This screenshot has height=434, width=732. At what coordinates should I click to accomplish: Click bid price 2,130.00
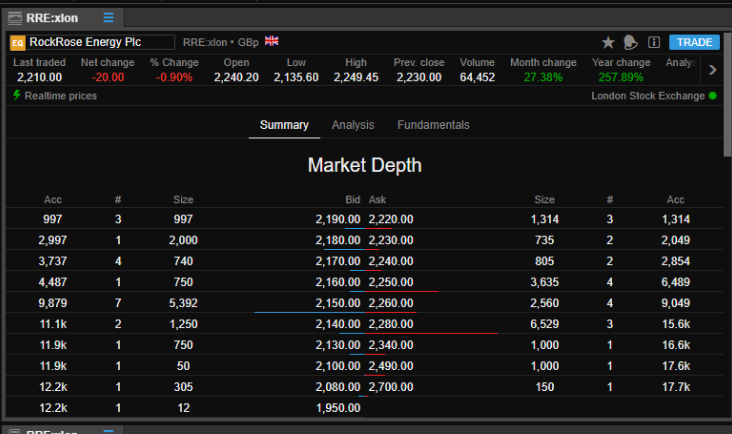click(338, 345)
